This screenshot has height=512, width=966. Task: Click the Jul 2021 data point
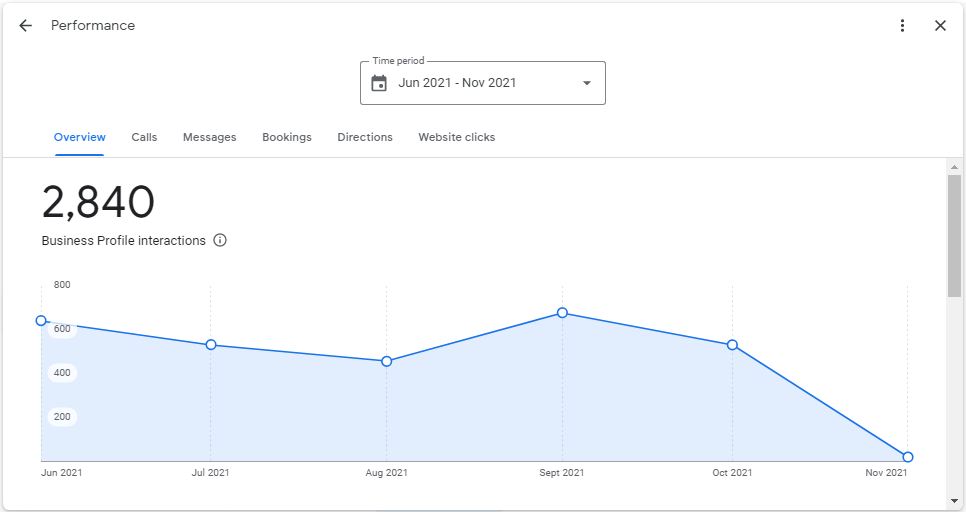coord(211,345)
